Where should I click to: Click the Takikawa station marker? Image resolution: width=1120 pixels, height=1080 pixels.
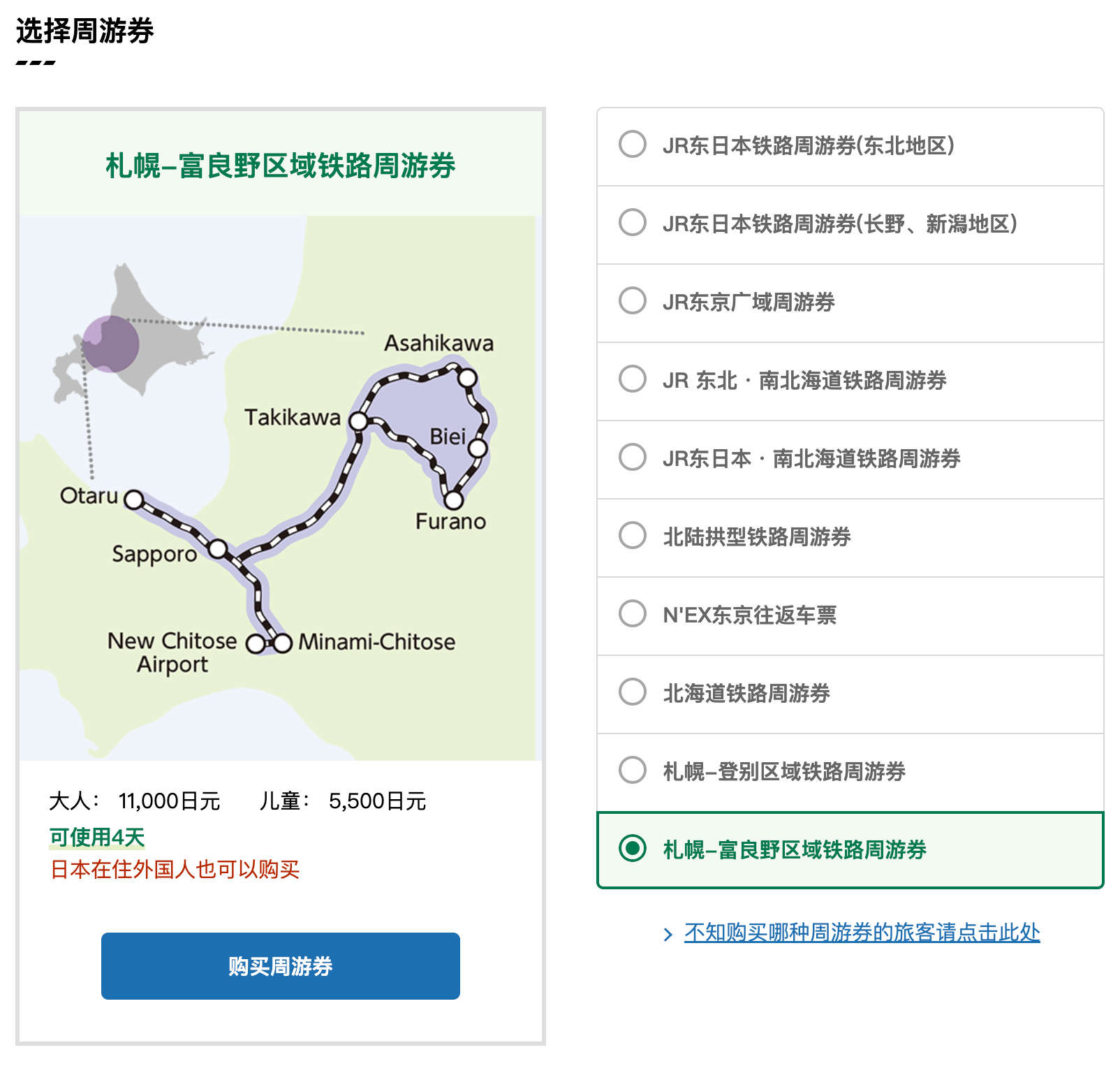[x=358, y=421]
